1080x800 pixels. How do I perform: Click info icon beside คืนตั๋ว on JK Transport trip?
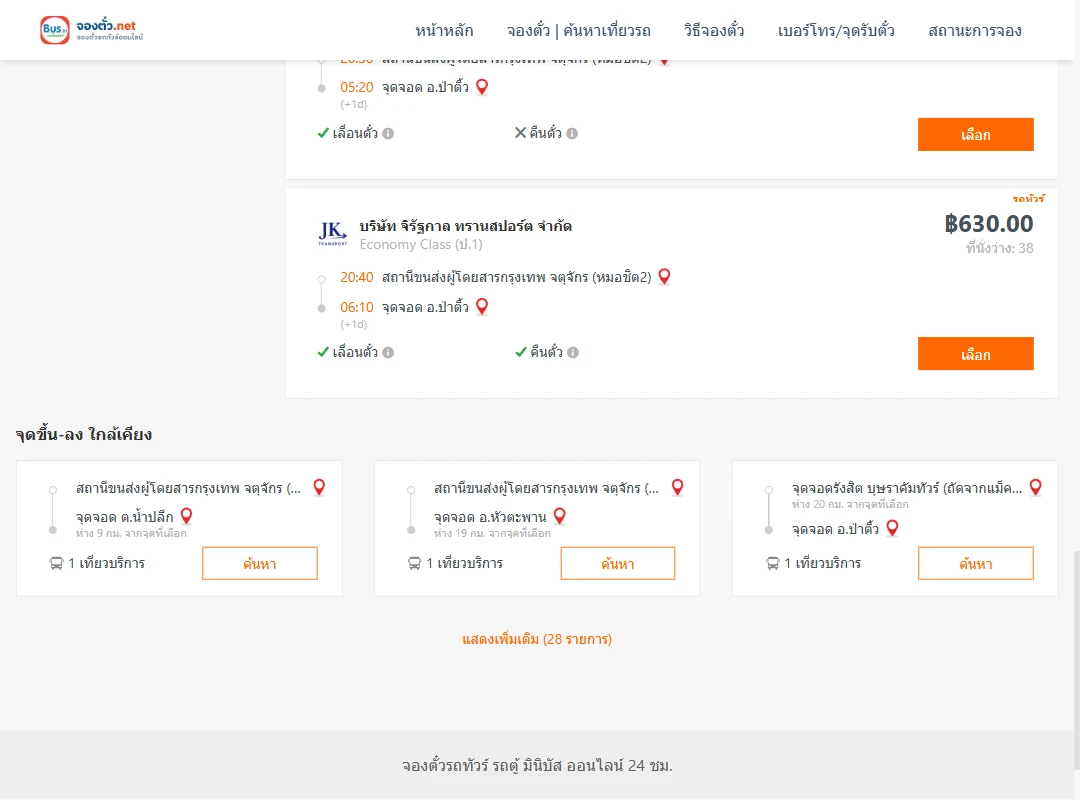[573, 353]
